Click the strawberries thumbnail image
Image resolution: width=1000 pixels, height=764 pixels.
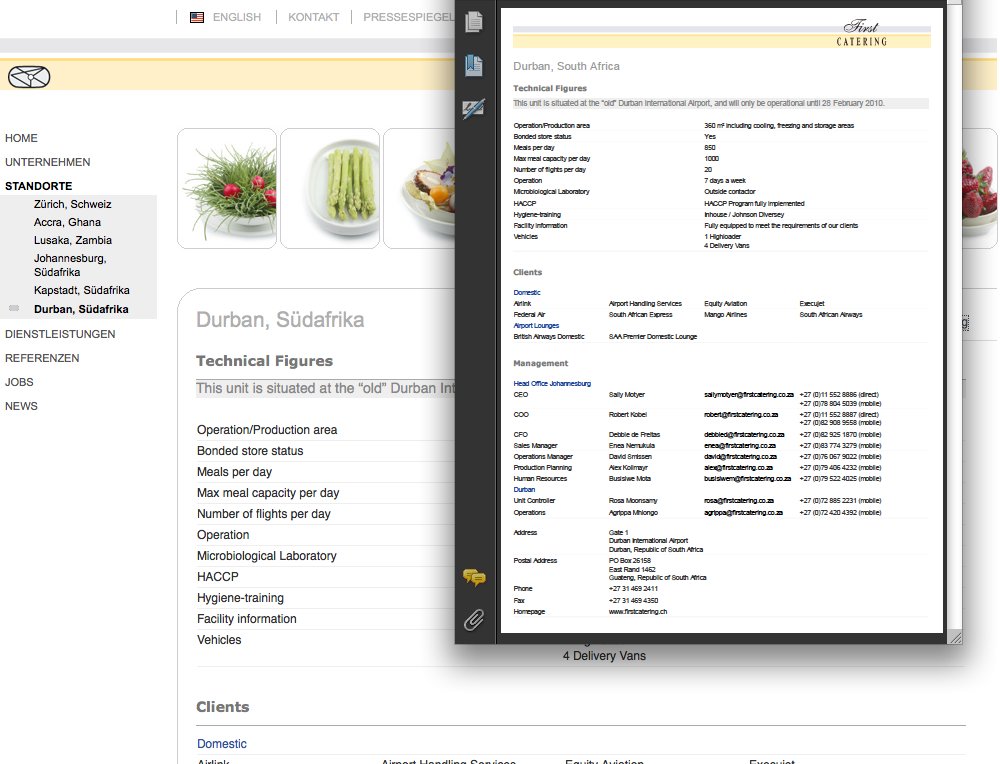[979, 188]
